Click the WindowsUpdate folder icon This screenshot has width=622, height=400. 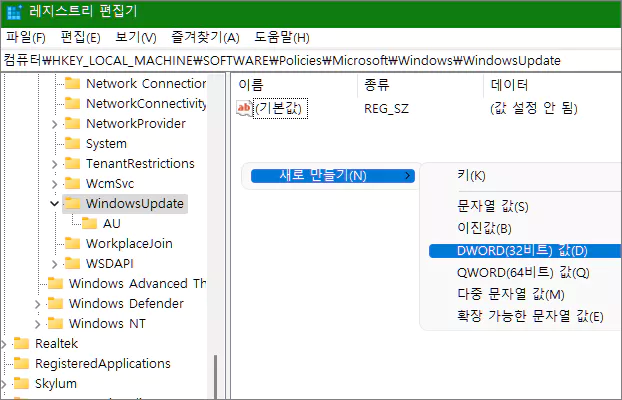[73, 203]
